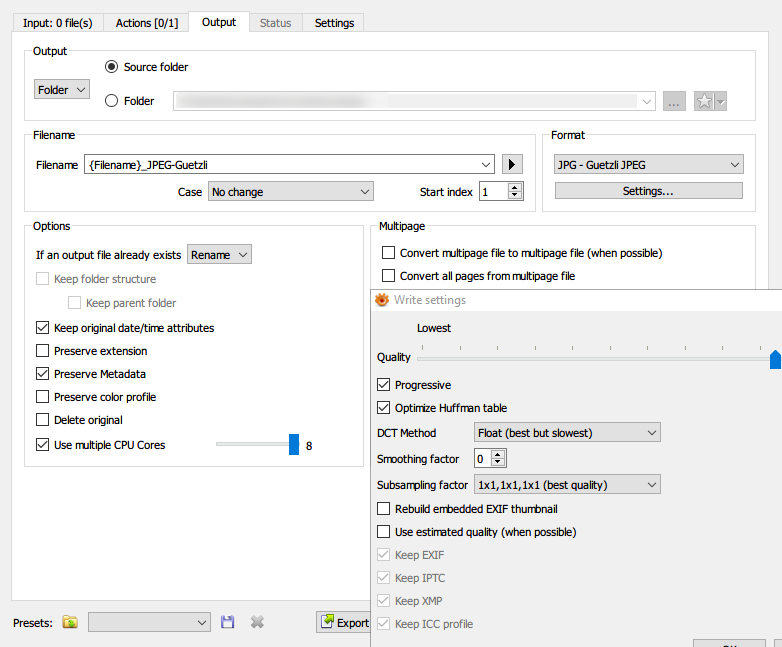782x647 pixels.
Task: Open the Actions [0/1] tab
Action: (147, 23)
